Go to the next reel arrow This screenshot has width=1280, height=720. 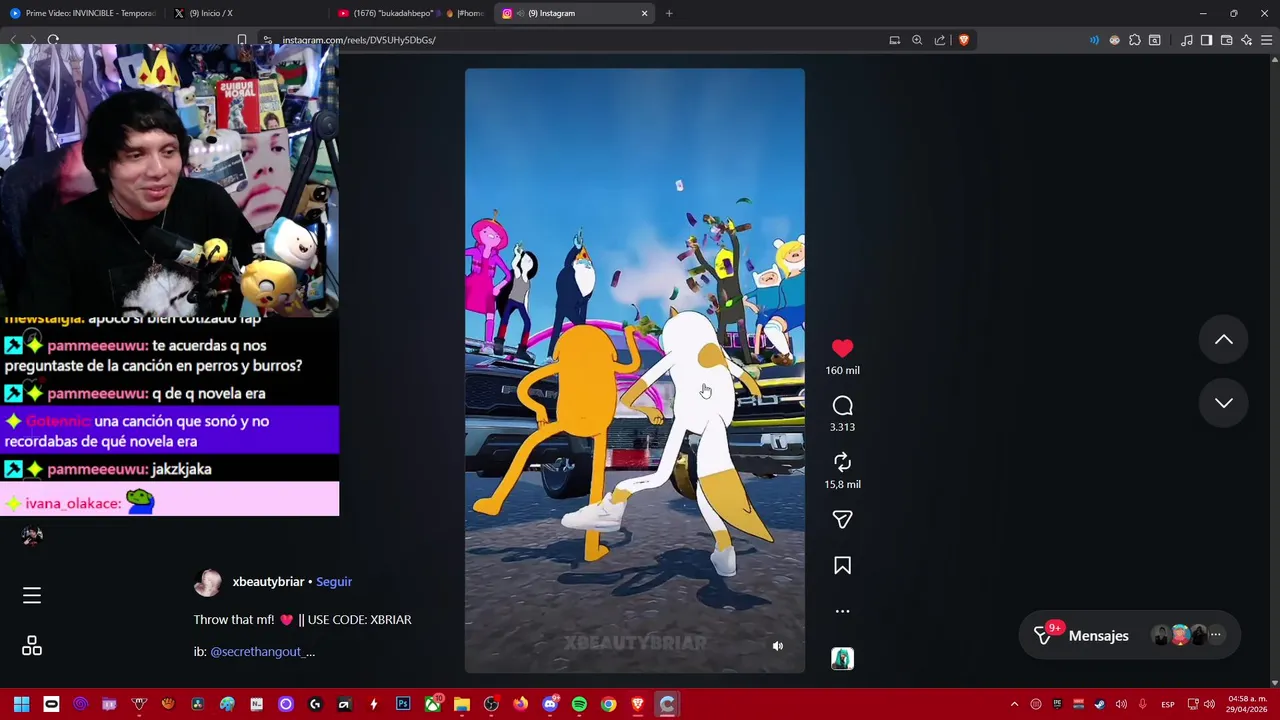pos(1223,402)
